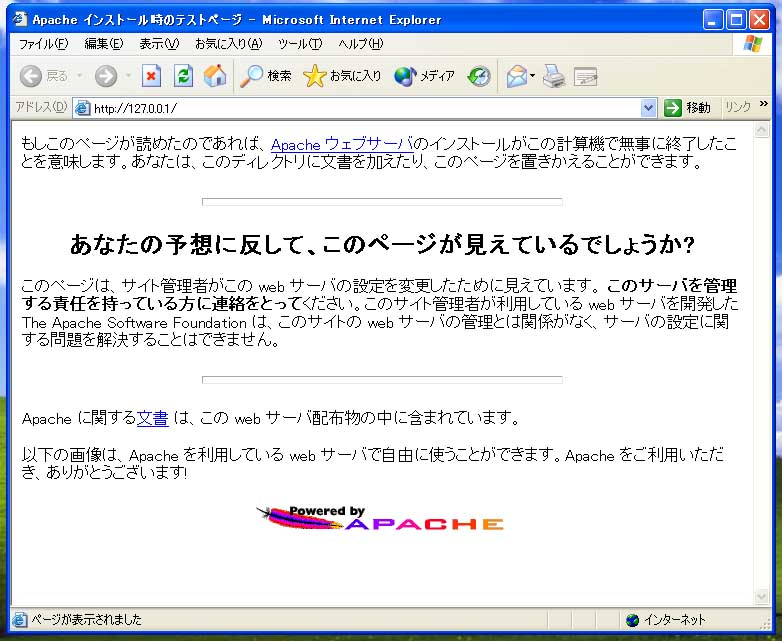Open the ツール(T) menu

(300, 44)
